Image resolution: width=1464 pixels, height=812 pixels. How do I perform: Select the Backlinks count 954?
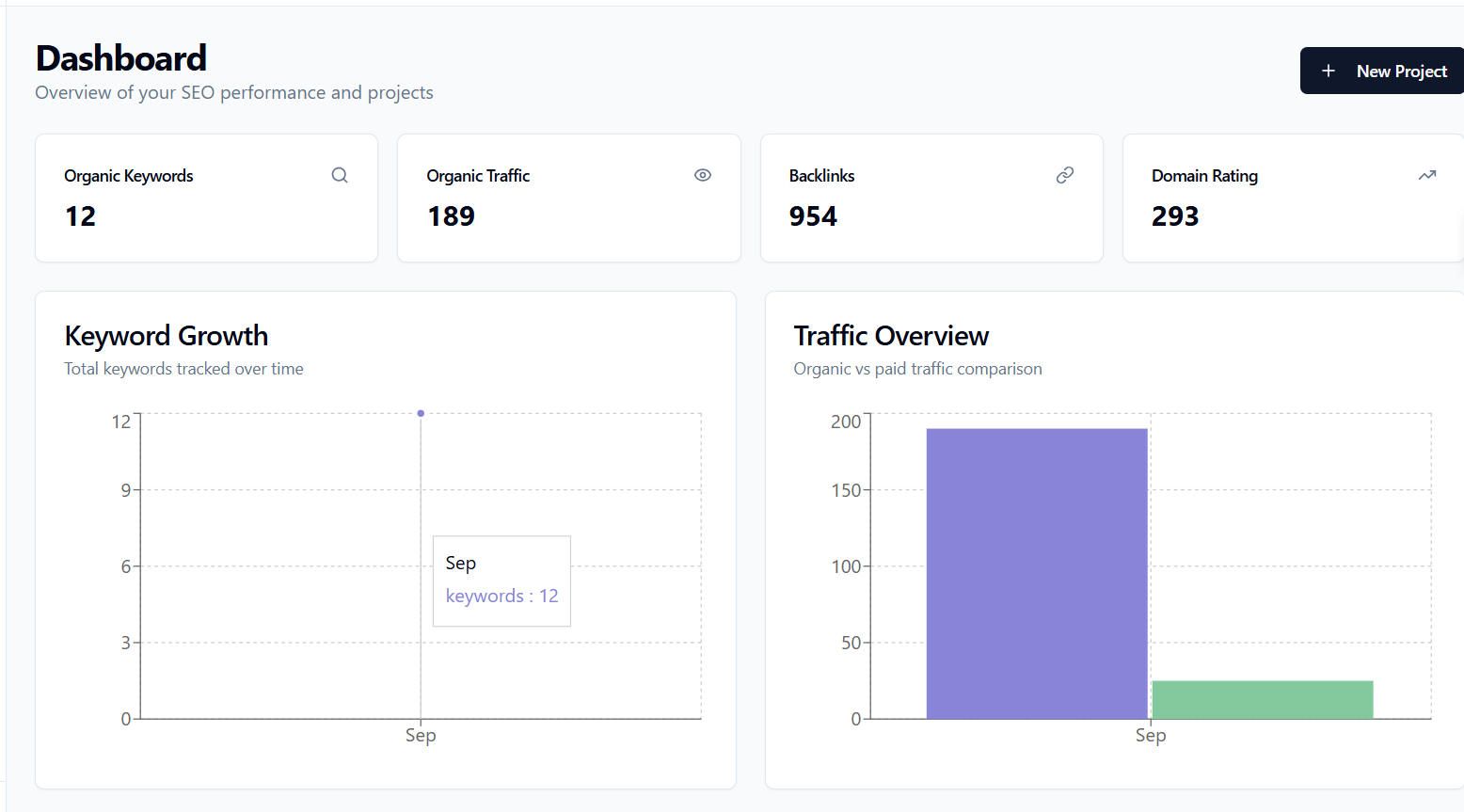pos(813,215)
